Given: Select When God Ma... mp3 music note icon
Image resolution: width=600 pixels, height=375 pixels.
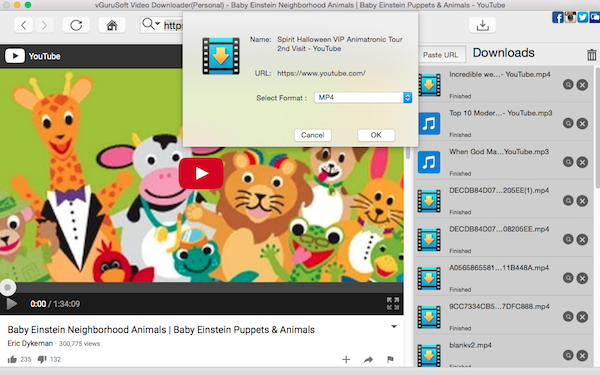Looking at the screenshot, I should click(x=429, y=162).
